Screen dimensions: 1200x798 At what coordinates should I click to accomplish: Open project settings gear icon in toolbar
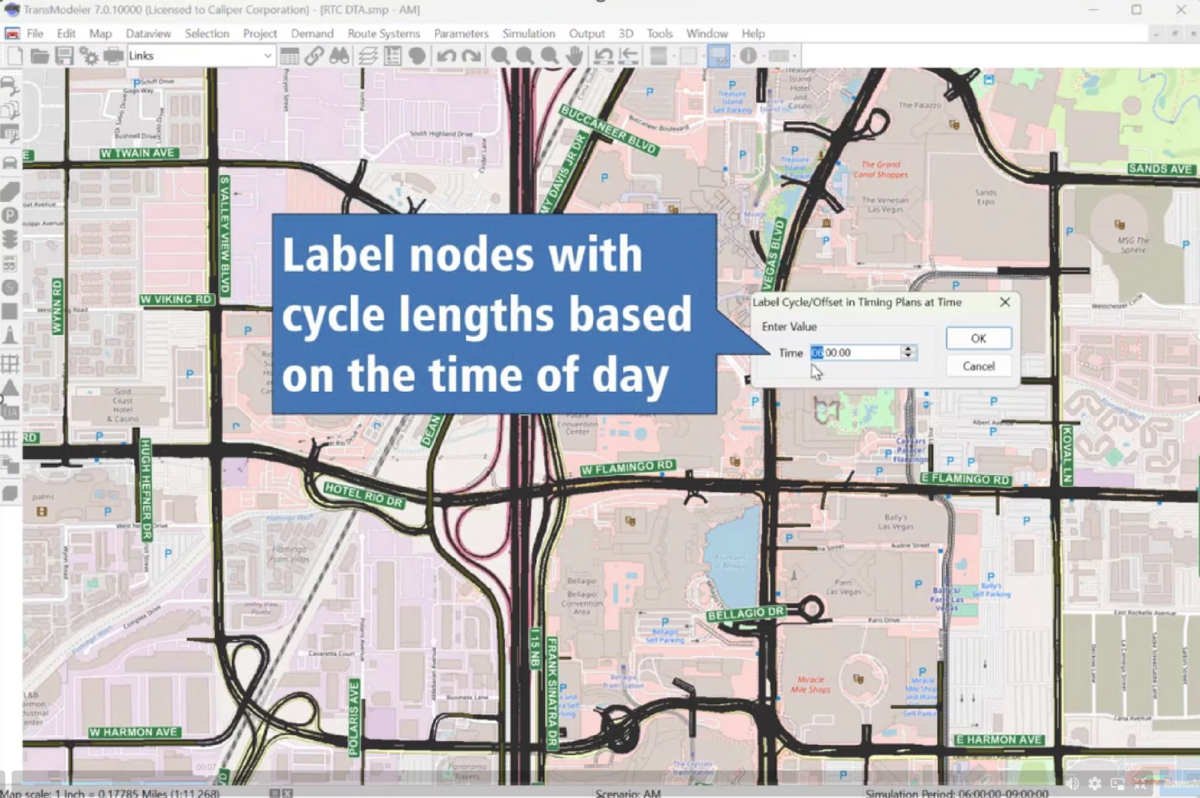89,56
